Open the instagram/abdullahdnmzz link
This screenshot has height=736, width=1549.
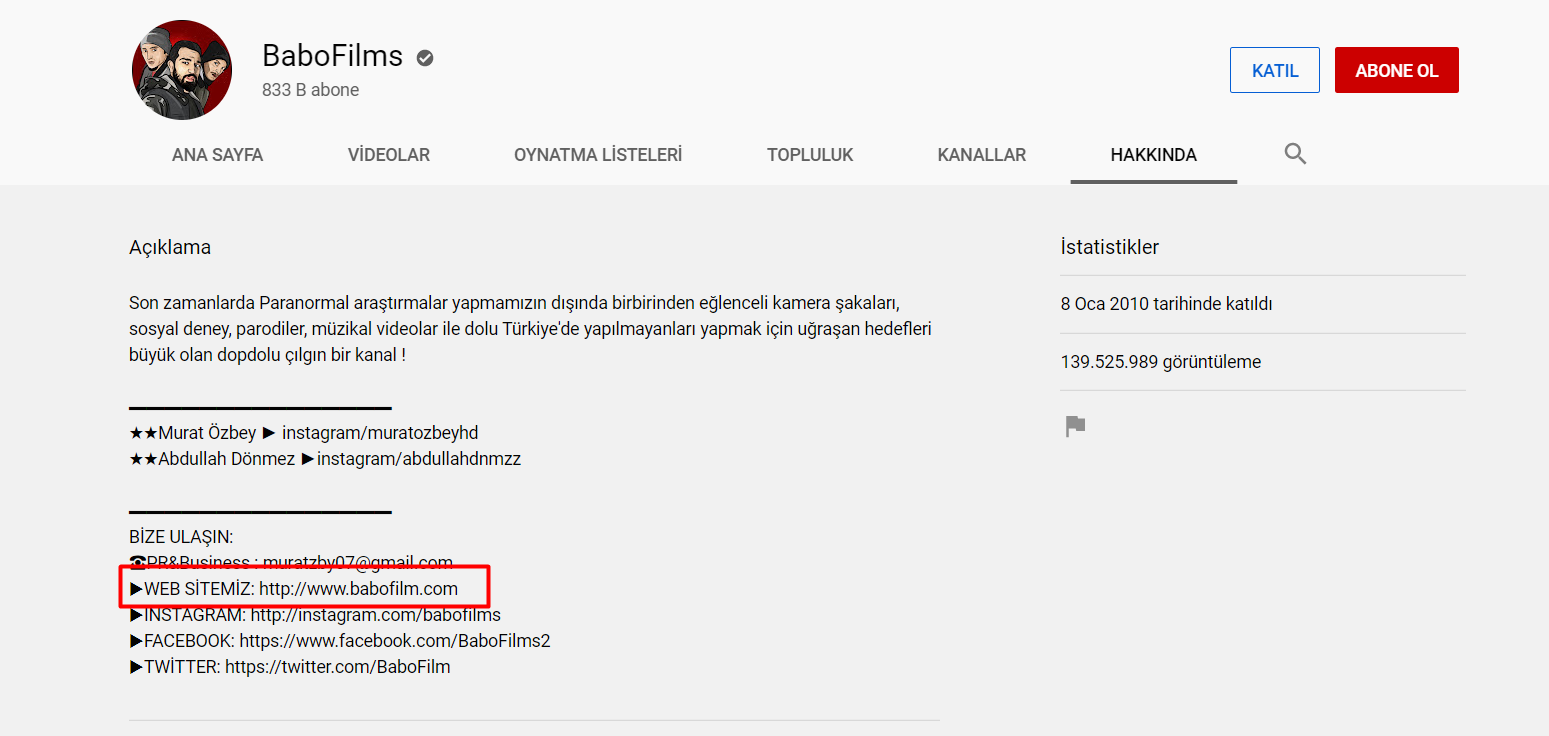tap(419, 459)
